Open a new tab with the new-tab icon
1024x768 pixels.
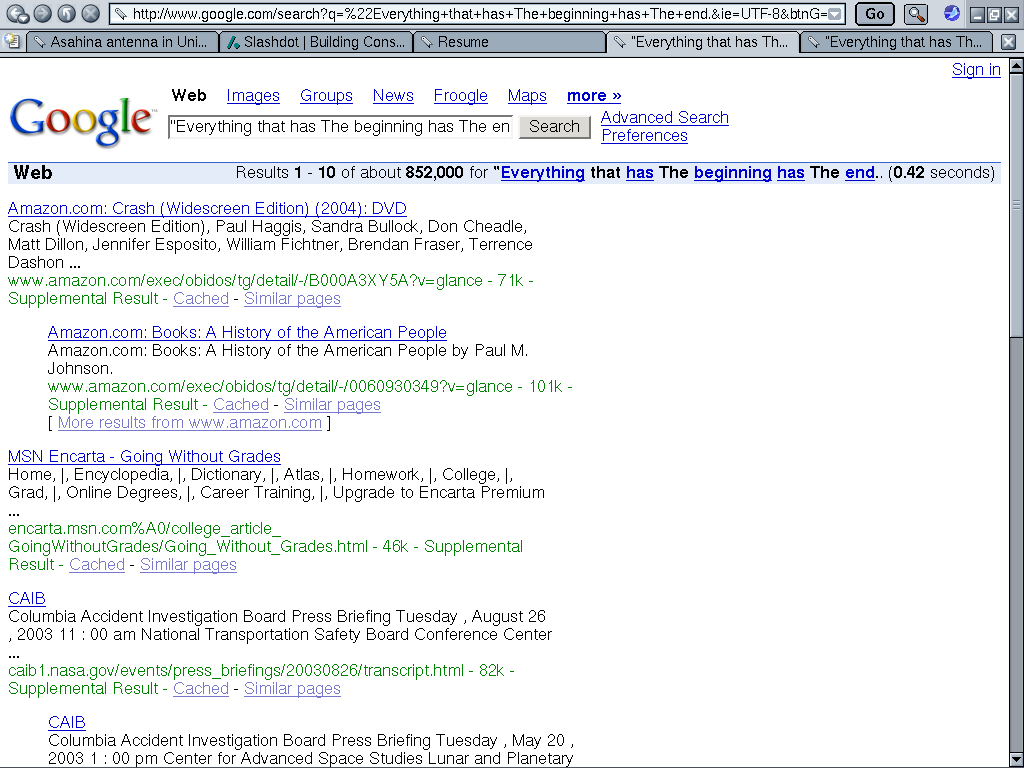(x=12, y=42)
